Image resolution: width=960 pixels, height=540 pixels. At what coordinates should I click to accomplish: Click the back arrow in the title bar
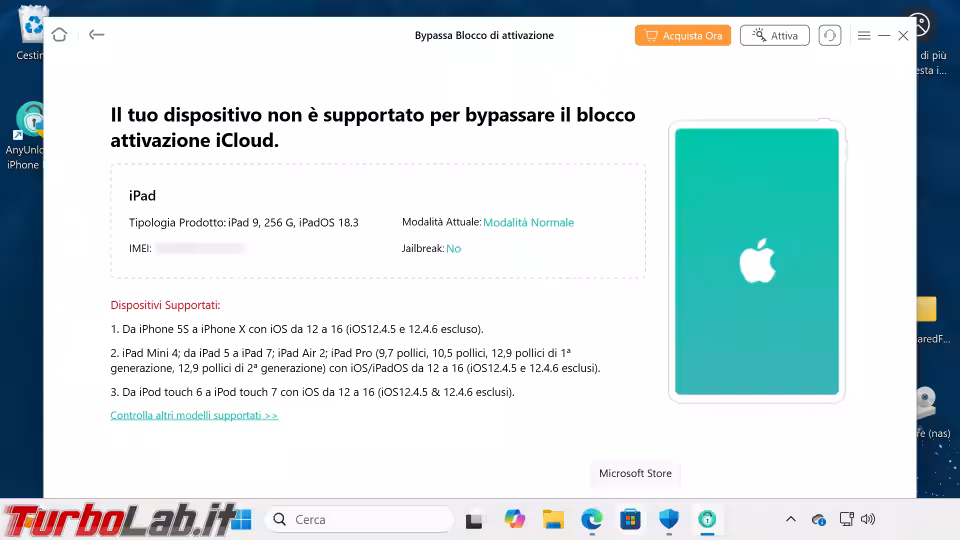tap(96, 35)
